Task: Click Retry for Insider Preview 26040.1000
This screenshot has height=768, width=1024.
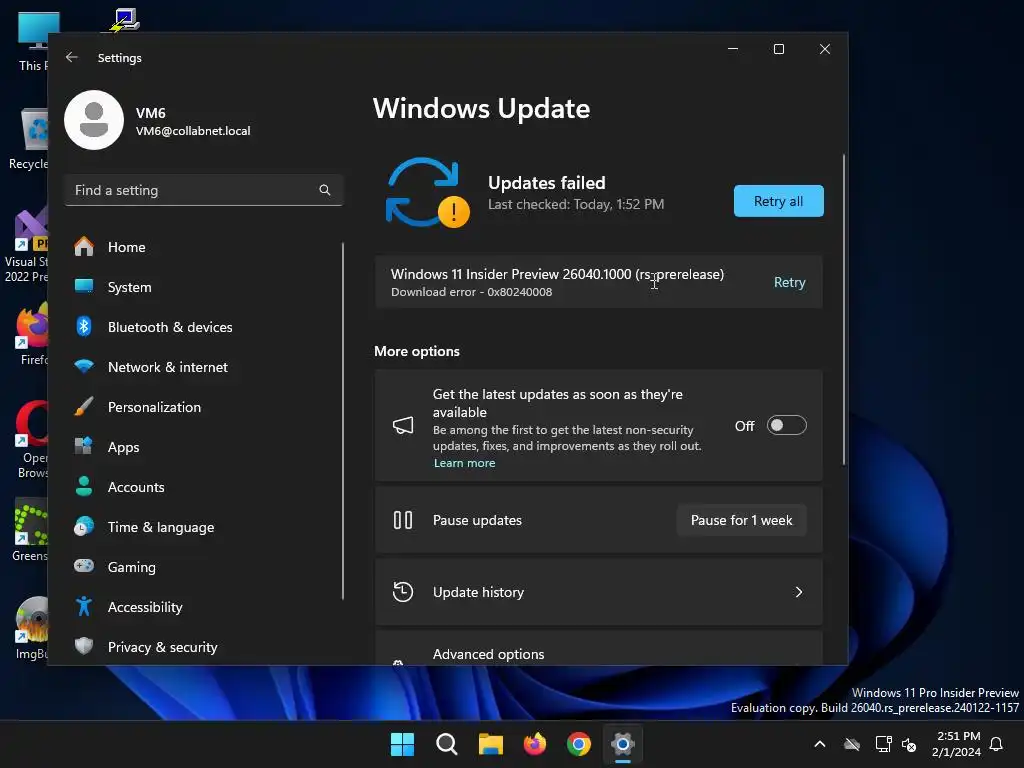Action: coord(790,282)
